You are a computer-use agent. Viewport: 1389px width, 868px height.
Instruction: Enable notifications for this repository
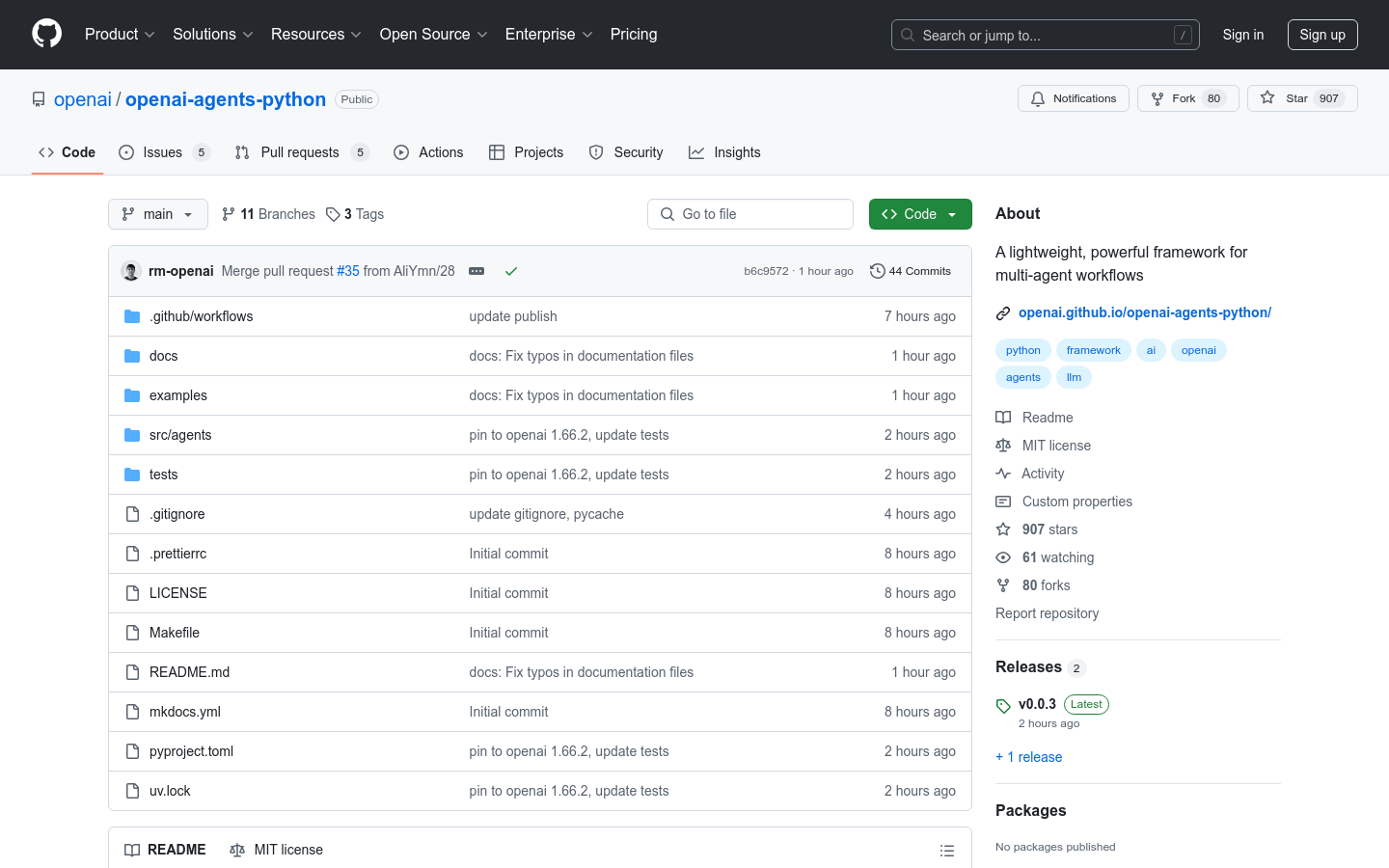[1073, 97]
